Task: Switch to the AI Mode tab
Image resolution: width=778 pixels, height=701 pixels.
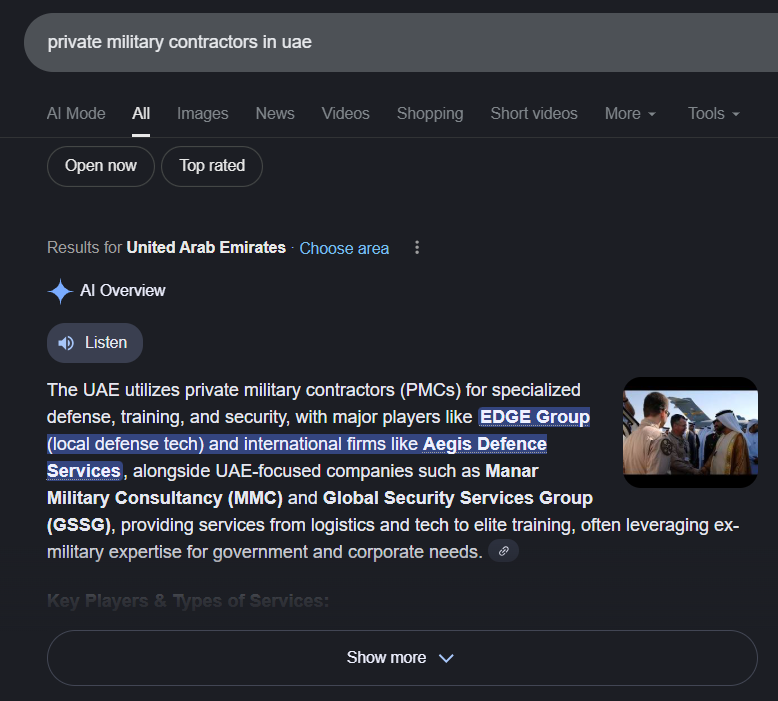Action: [76, 114]
